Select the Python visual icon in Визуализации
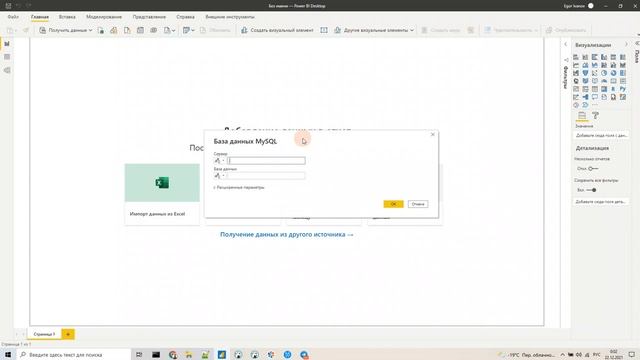The image size is (640, 360). click(x=623, y=89)
